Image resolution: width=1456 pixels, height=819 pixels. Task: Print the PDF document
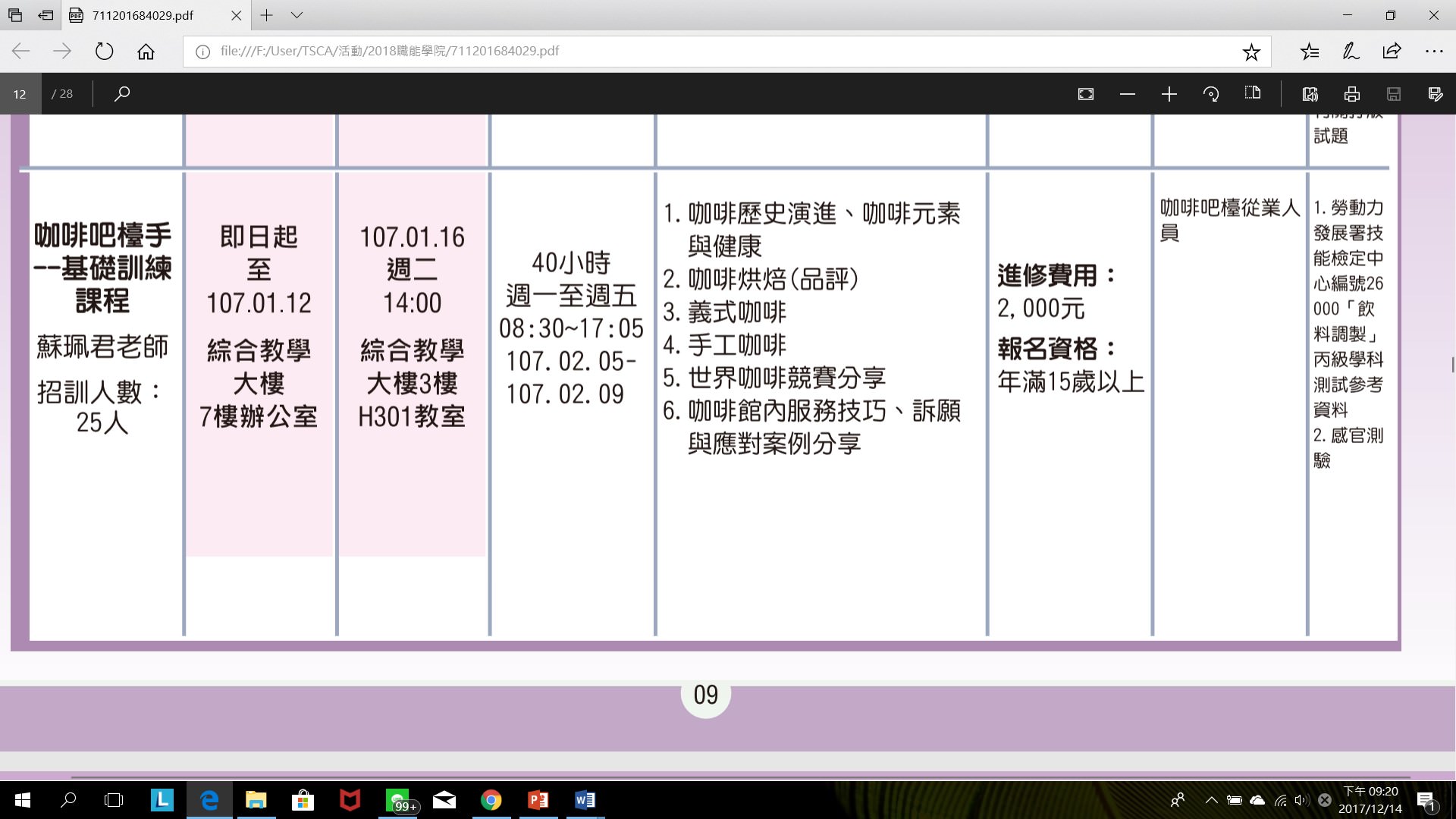tap(1351, 94)
